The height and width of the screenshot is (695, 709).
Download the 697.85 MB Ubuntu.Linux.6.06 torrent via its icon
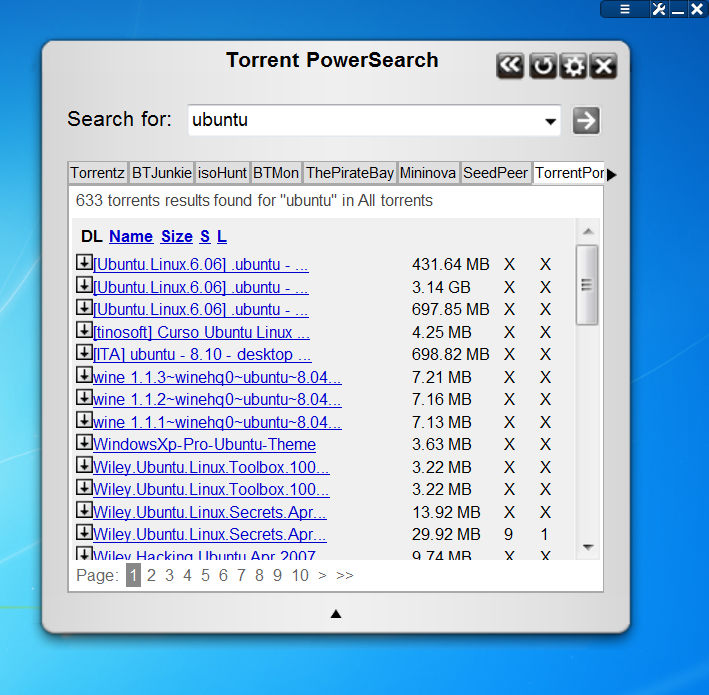click(84, 307)
